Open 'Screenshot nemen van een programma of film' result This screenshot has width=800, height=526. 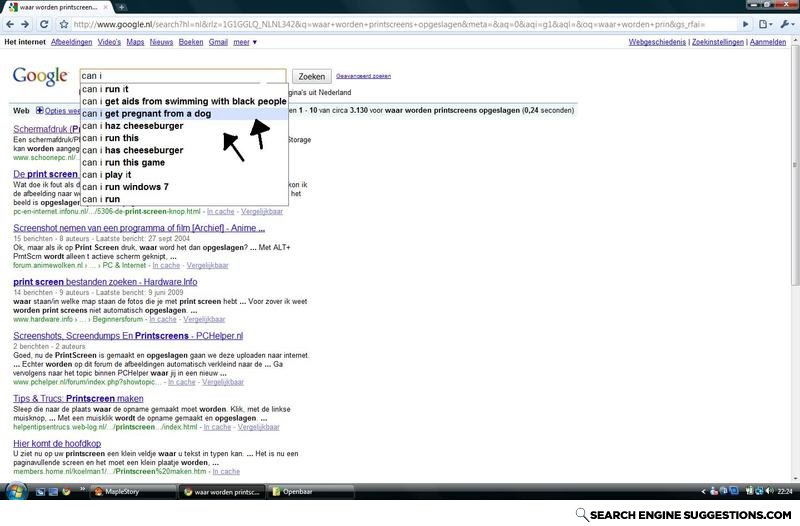point(139,228)
